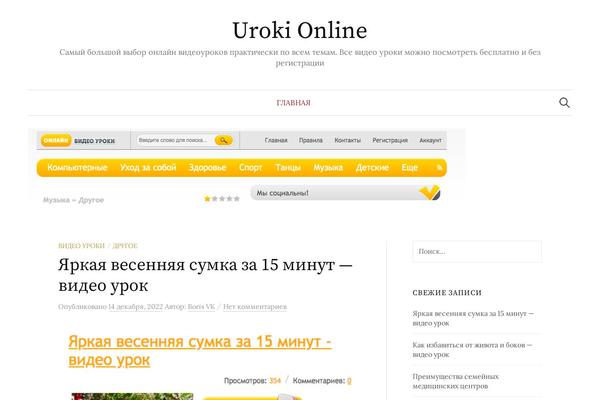600x400 pixels.
Task: Click the 14 декабря, 2022 date link
Action: point(135,307)
